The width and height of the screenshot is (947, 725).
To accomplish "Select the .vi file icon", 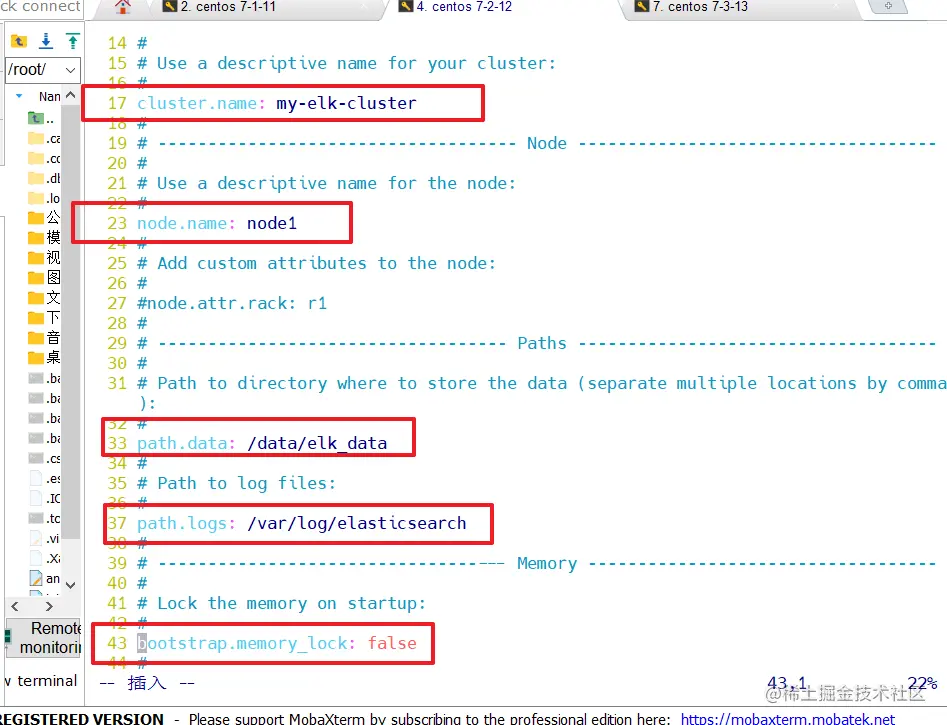I will pyautogui.click(x=36, y=538).
